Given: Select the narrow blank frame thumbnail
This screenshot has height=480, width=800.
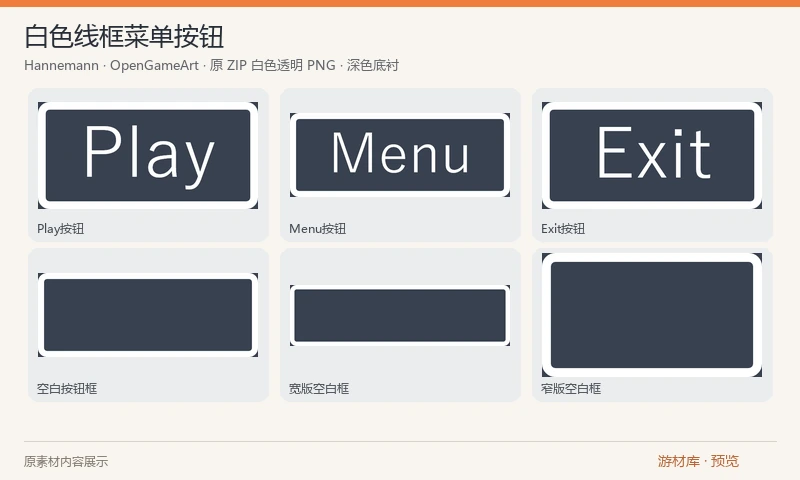Looking at the screenshot, I should [x=652, y=315].
